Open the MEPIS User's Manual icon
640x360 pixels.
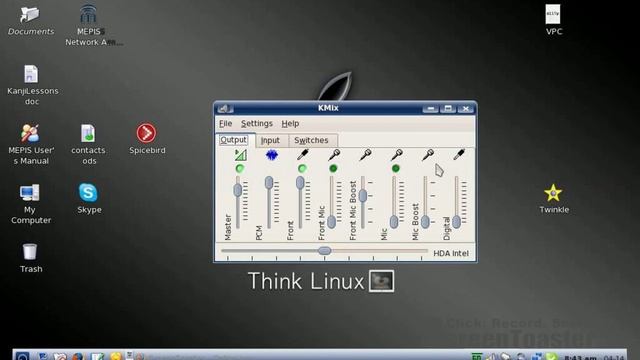(x=30, y=133)
